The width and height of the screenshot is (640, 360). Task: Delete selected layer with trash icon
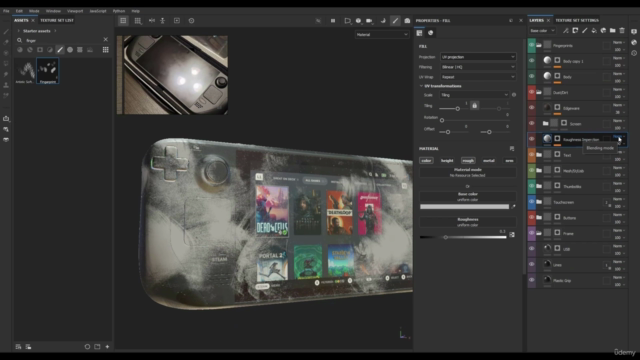point(622,31)
